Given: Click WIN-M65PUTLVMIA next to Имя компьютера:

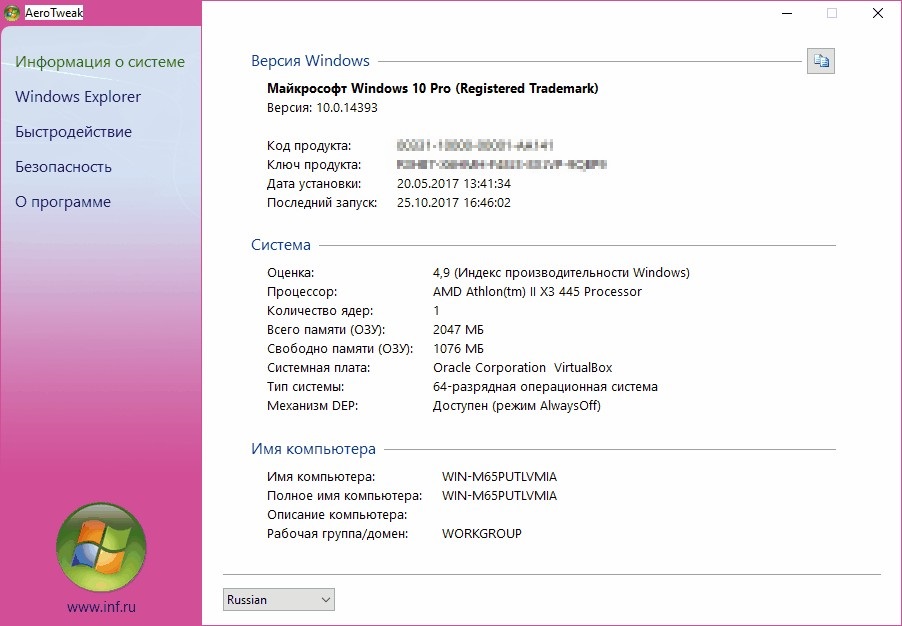Looking at the screenshot, I should 499,477.
